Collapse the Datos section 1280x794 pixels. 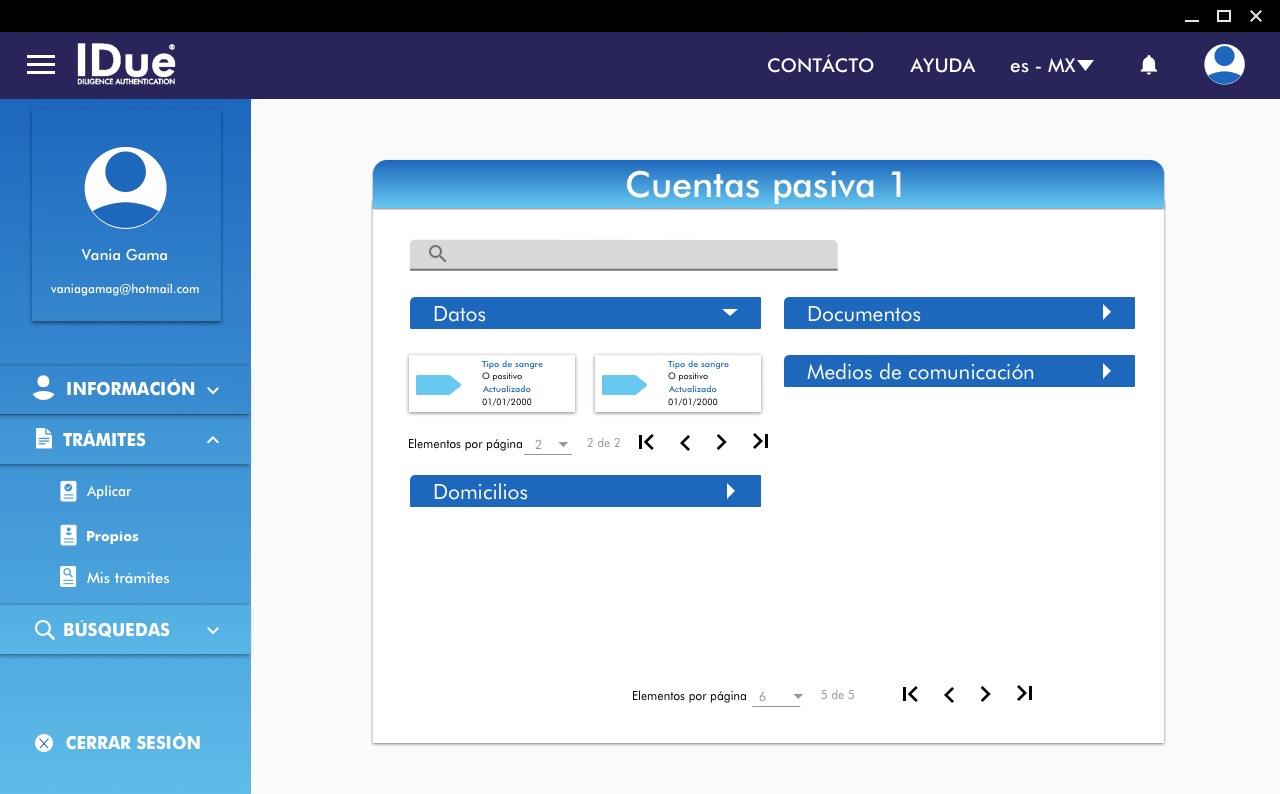tap(730, 313)
